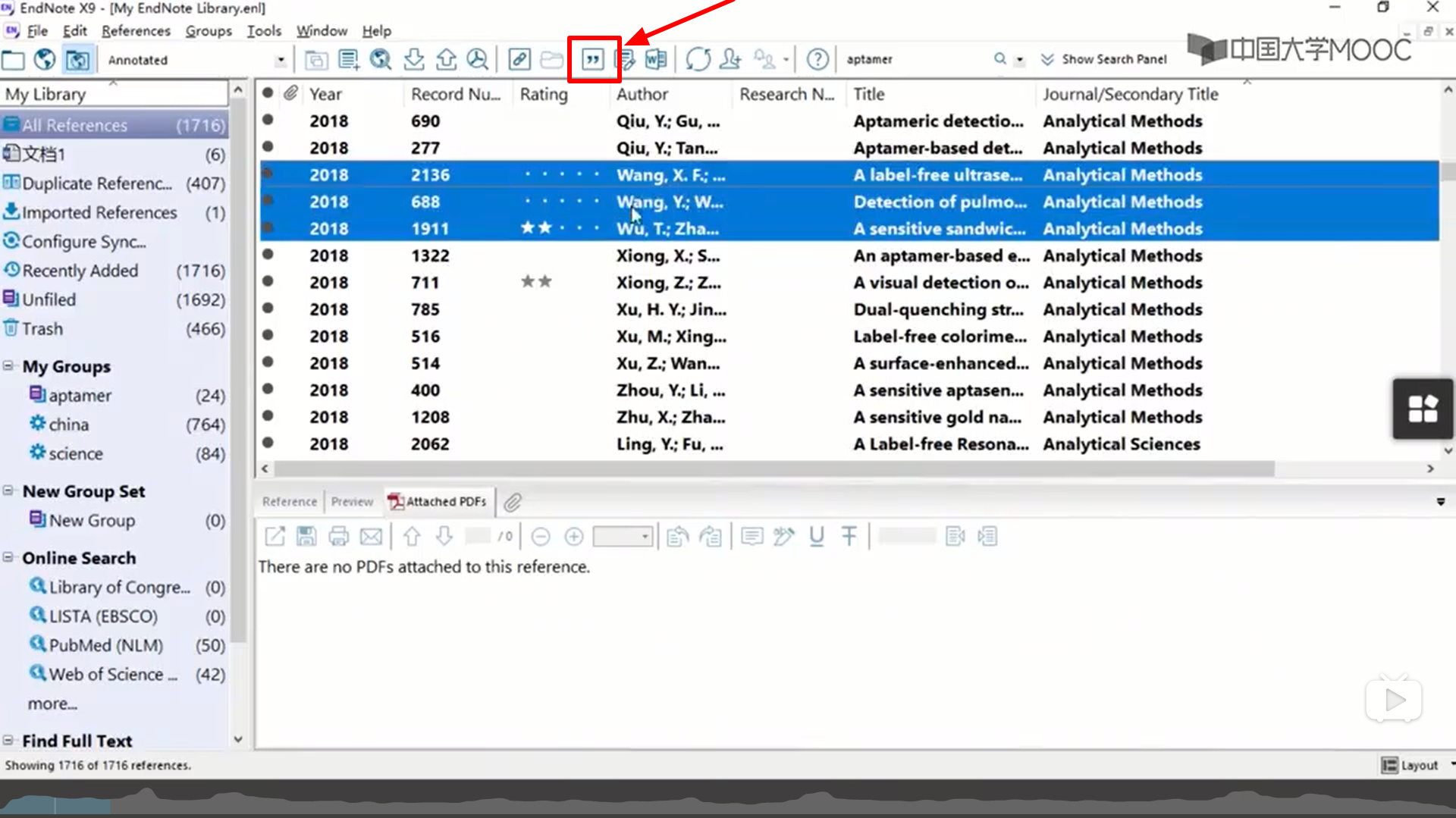1456x818 pixels.
Task: Open the Groups menu
Action: [x=209, y=31]
